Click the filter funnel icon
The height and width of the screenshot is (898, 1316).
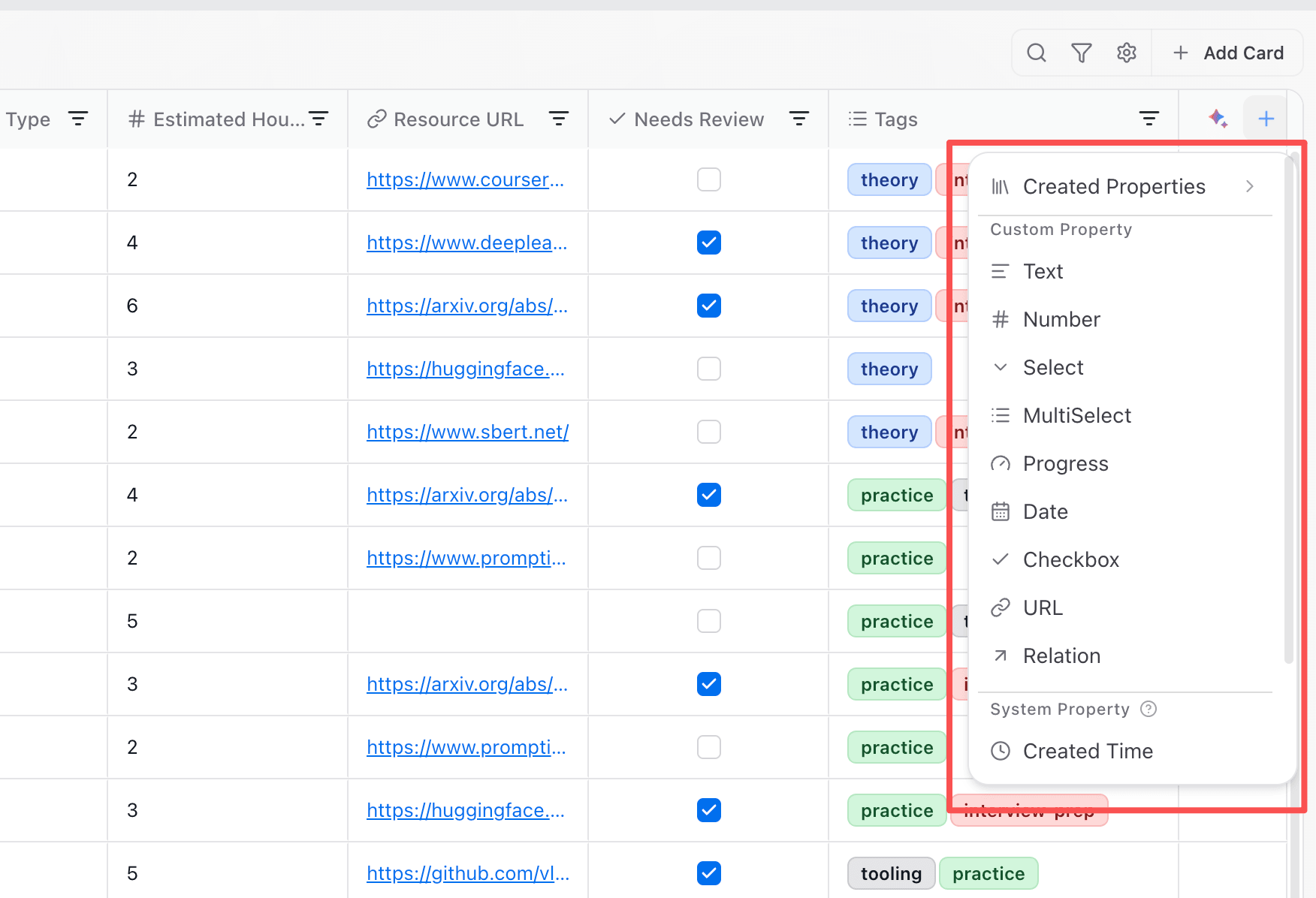coord(1082,53)
